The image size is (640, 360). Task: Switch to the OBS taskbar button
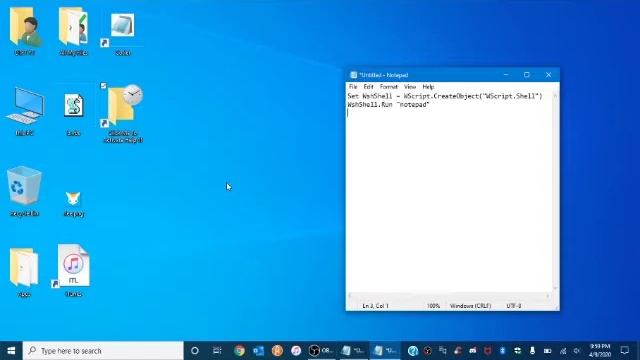(321, 351)
